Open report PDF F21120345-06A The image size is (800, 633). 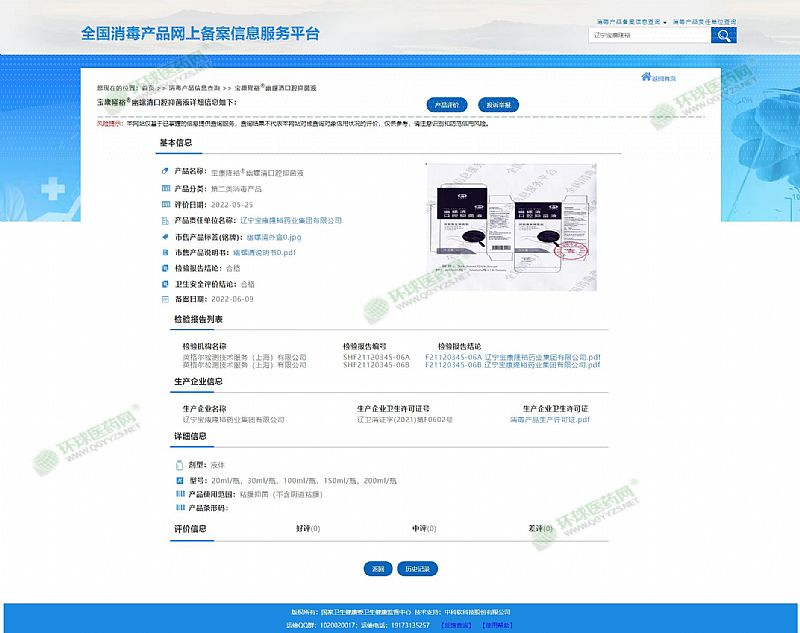tap(513, 357)
